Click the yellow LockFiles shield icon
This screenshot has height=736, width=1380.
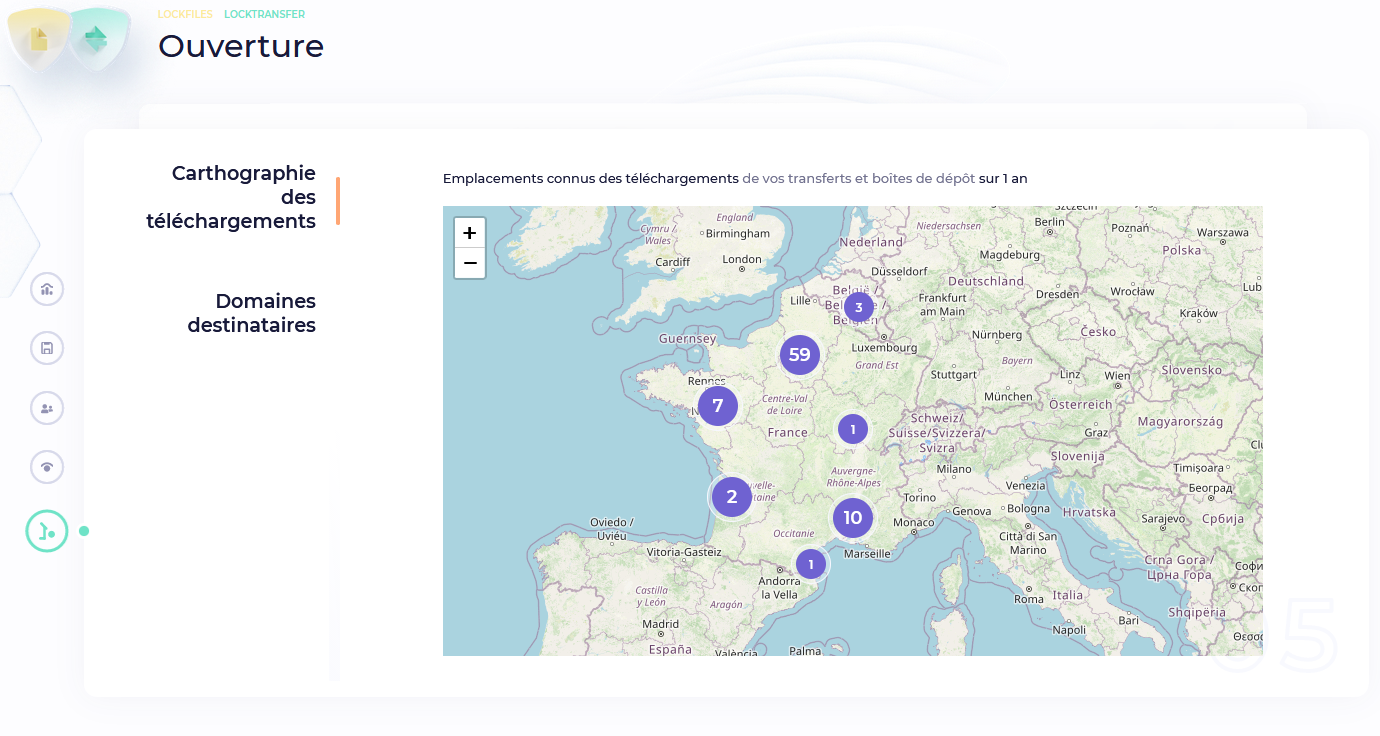(x=38, y=38)
